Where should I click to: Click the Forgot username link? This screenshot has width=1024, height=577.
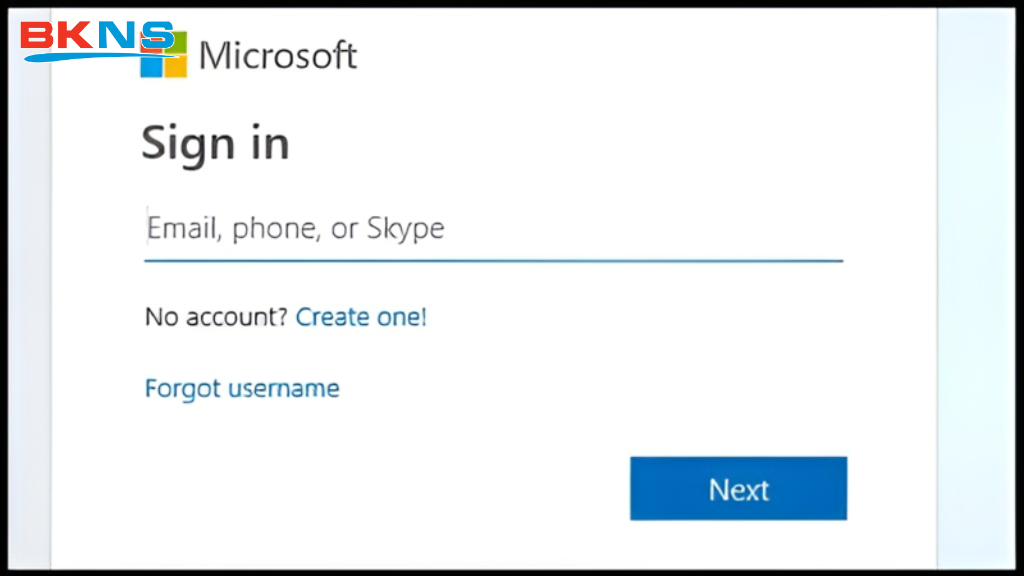242,388
